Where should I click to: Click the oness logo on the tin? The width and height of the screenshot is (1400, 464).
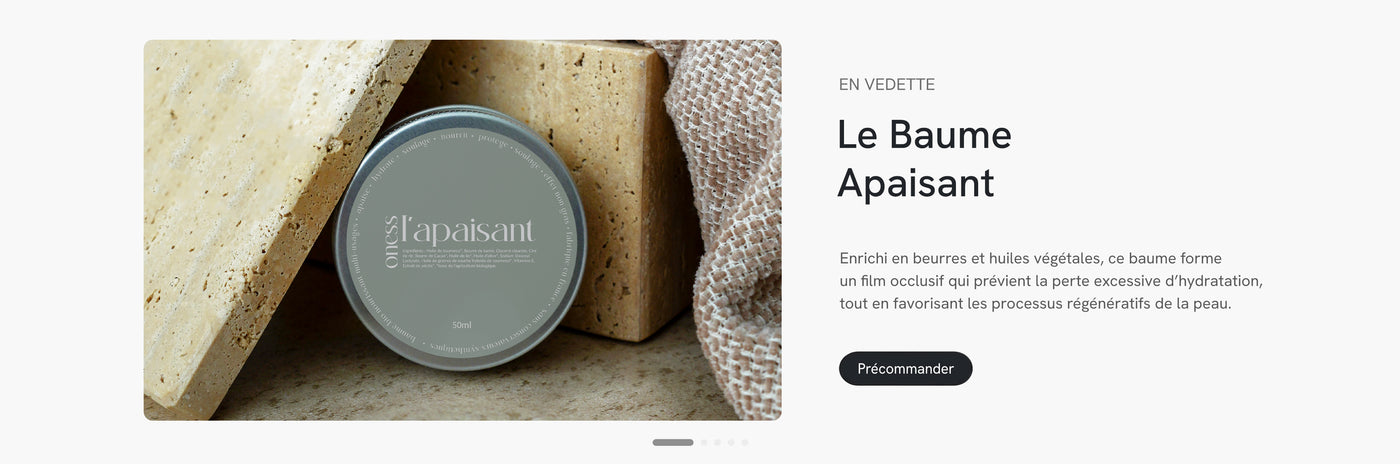(x=392, y=241)
